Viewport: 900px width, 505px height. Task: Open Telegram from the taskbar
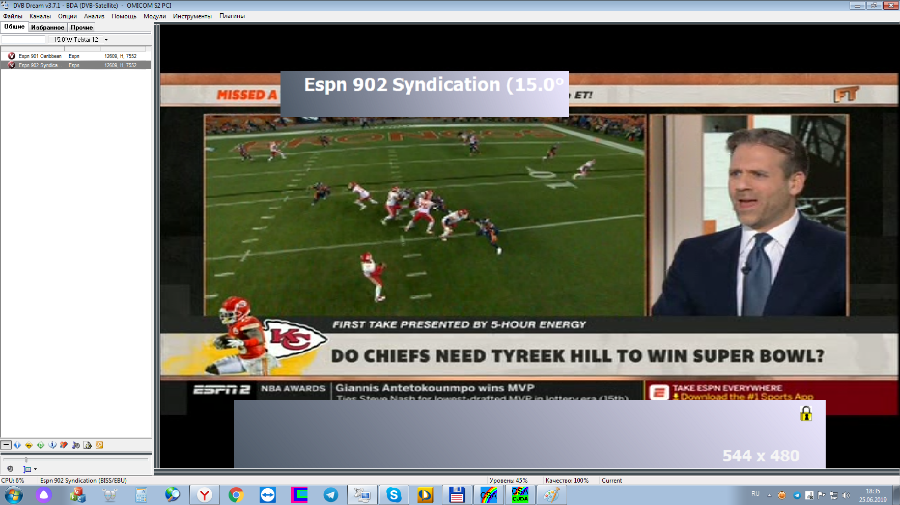click(x=330, y=494)
